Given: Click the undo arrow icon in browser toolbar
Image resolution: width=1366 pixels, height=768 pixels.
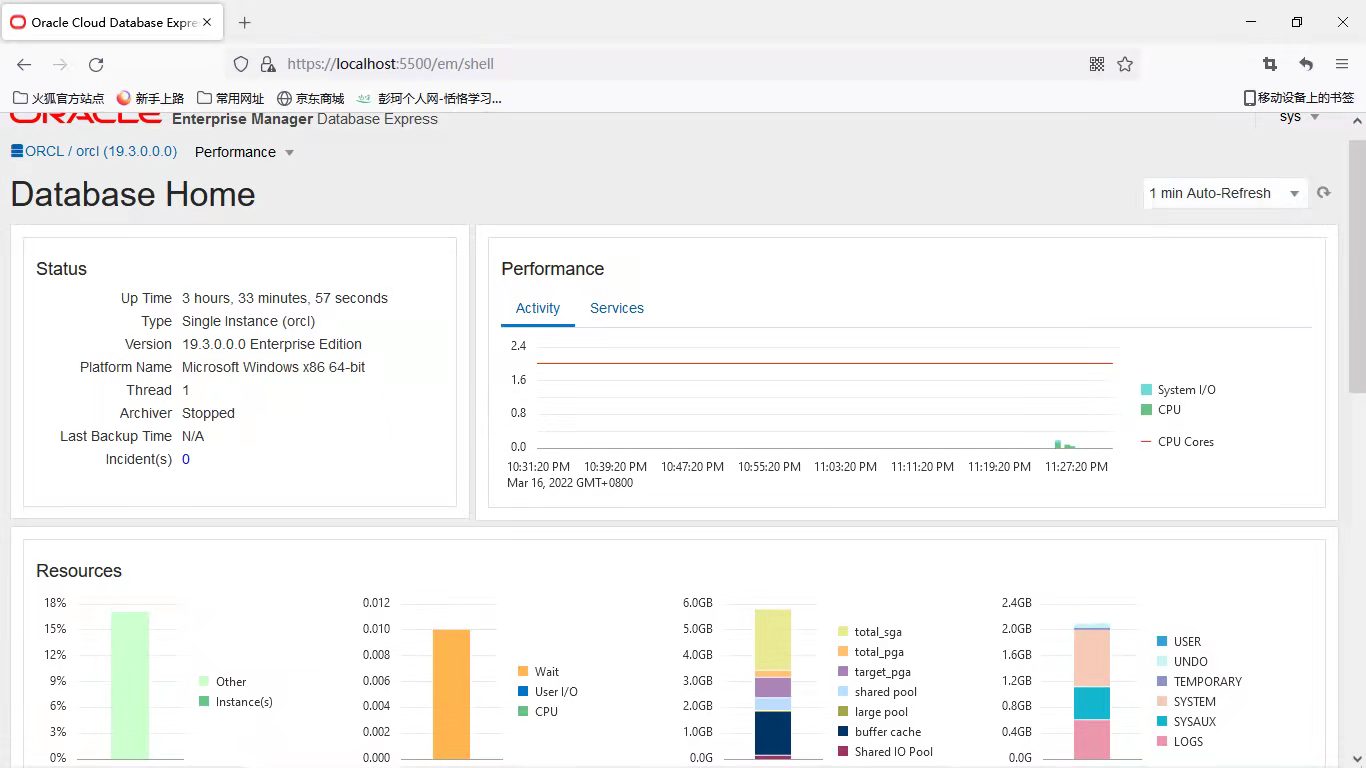Looking at the screenshot, I should (x=1306, y=64).
